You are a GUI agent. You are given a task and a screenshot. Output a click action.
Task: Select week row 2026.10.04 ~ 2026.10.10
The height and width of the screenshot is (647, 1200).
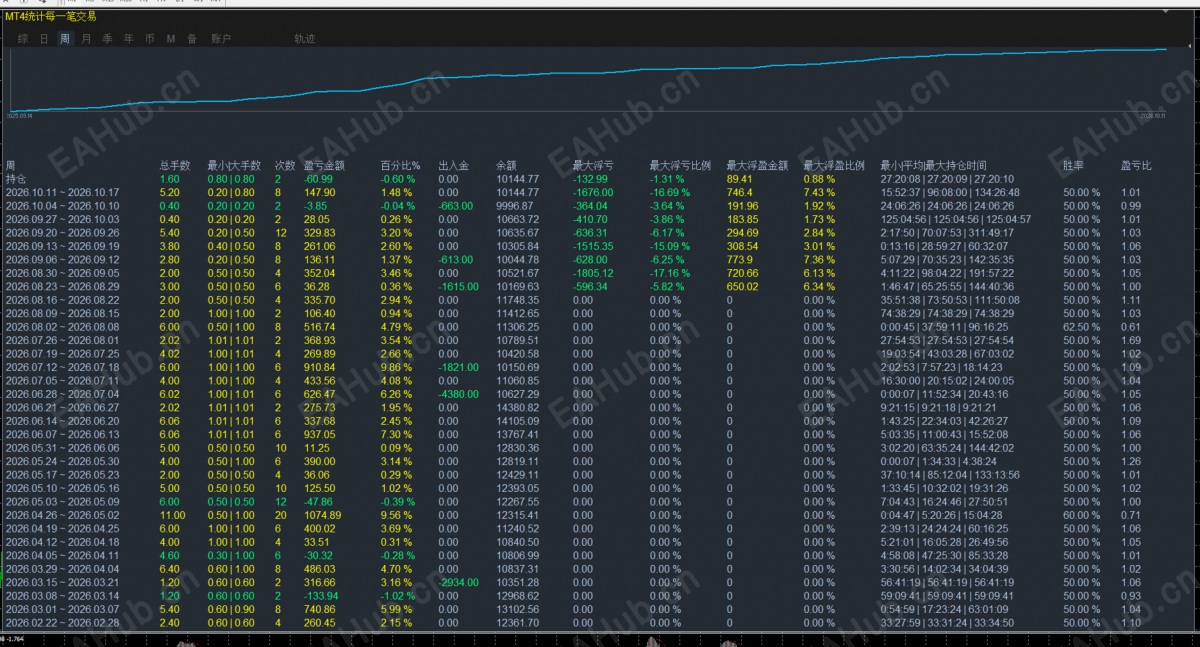click(62, 206)
